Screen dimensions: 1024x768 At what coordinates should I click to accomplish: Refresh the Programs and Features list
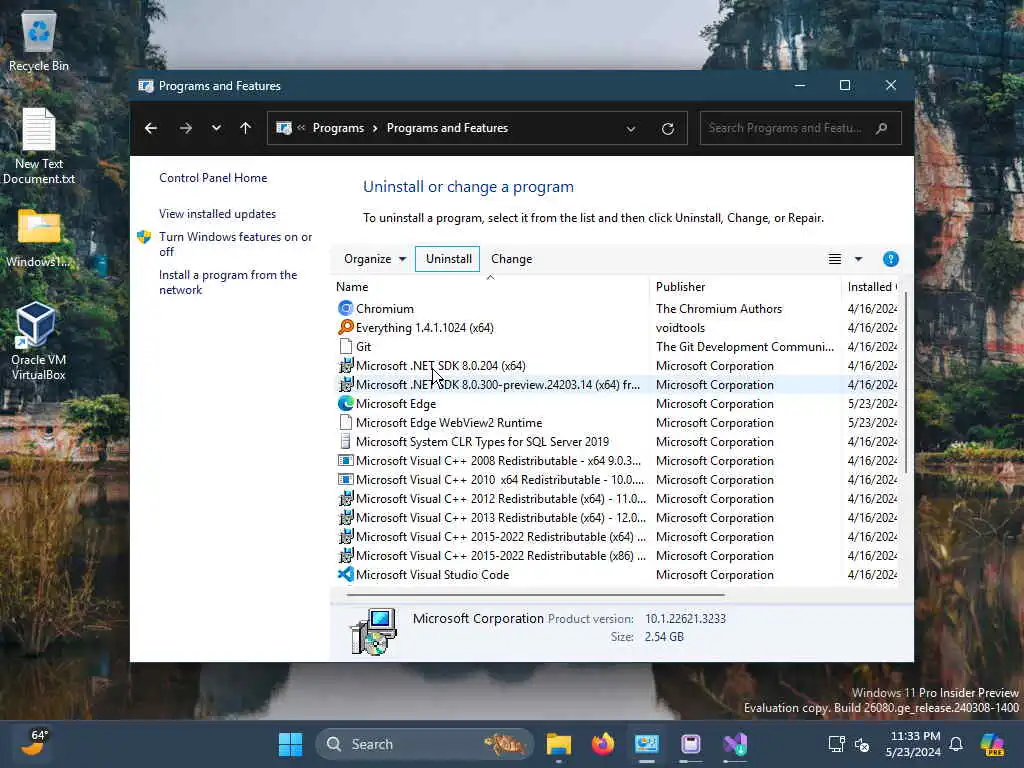667,129
